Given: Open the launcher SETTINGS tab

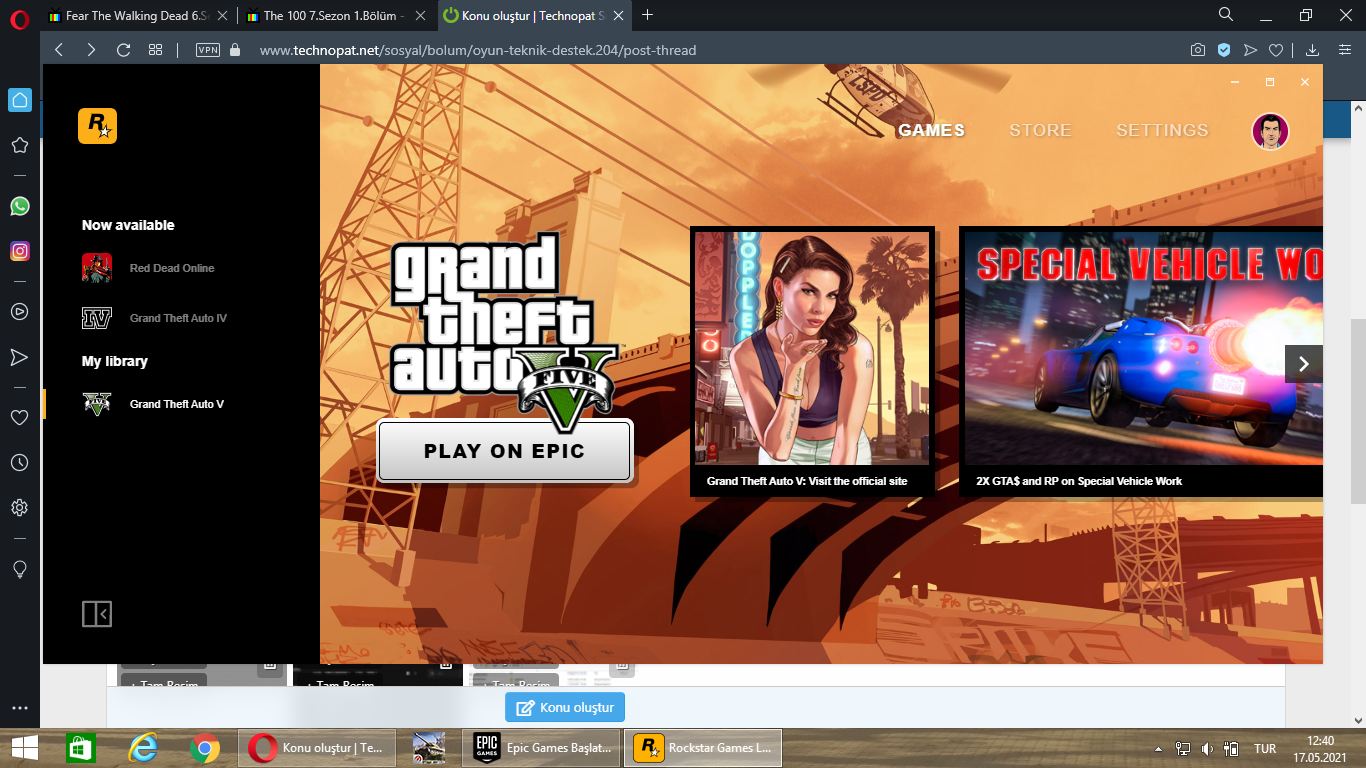Looking at the screenshot, I should (1162, 130).
